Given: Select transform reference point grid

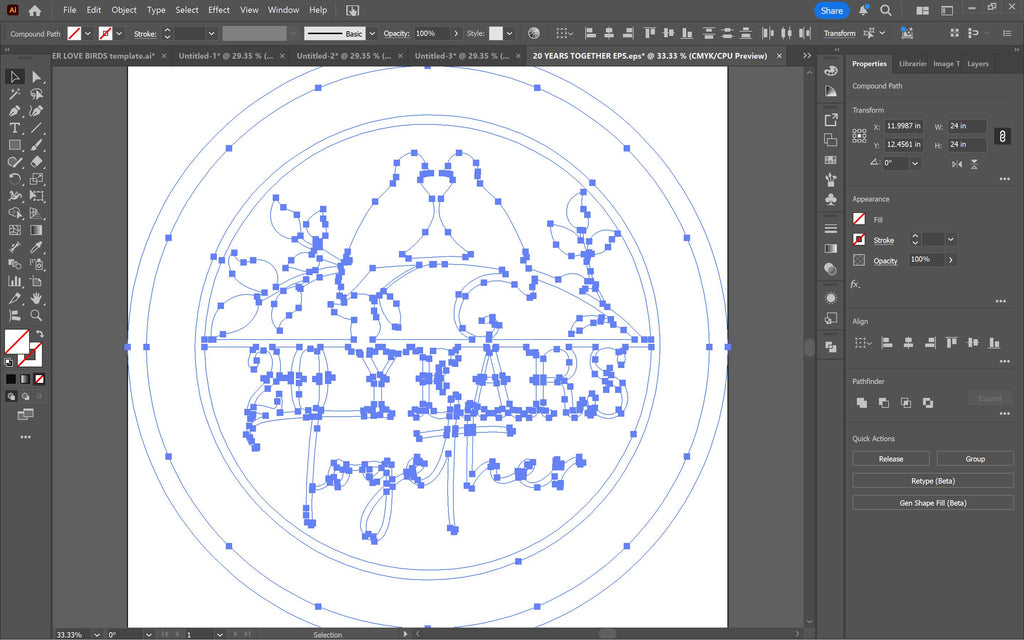Looking at the screenshot, I should click(859, 135).
